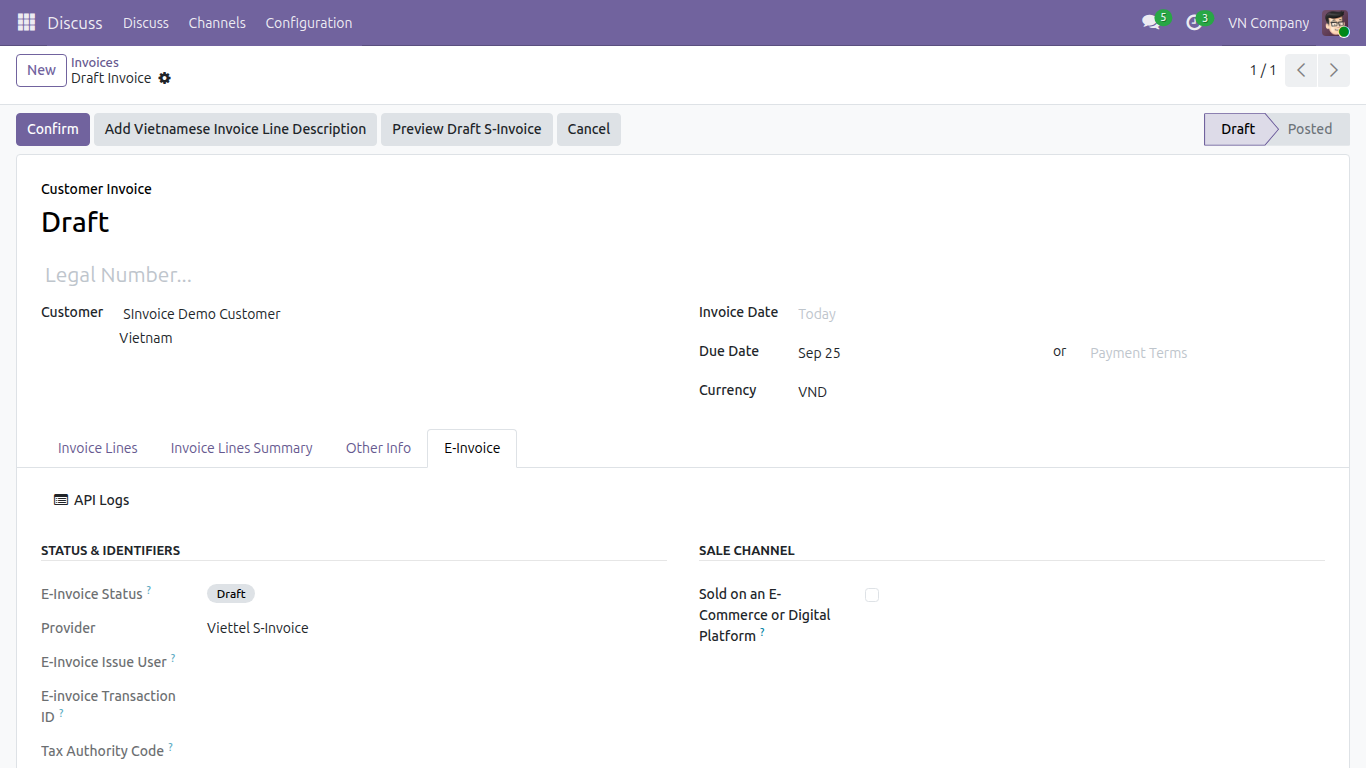Follow the Invoices breadcrumb link
The width and height of the screenshot is (1366, 768).
point(95,62)
